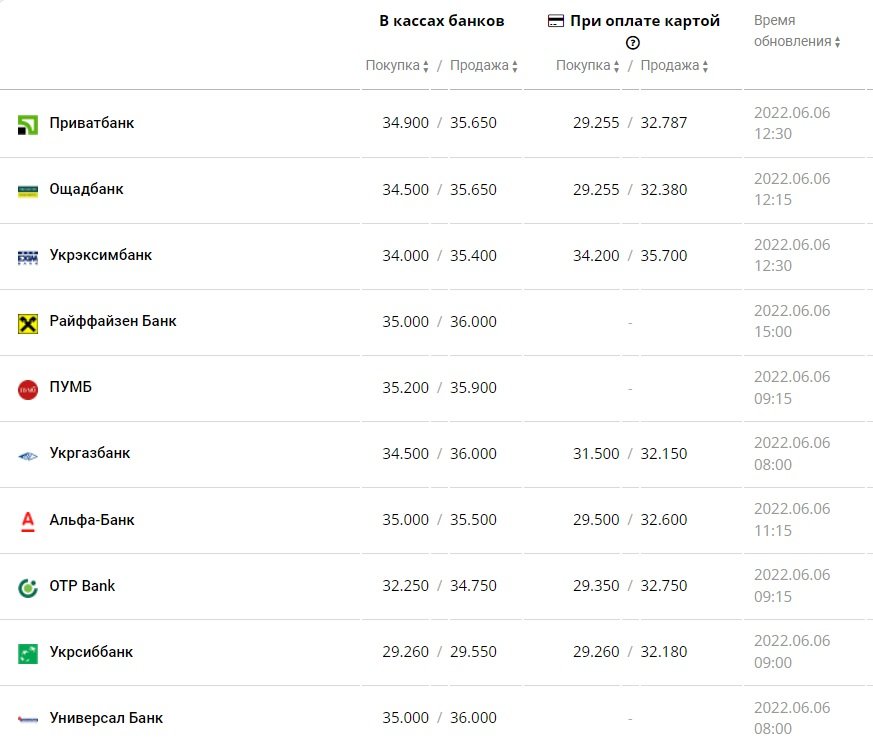Image resolution: width=873 pixels, height=750 pixels.
Task: Sort by card payment Продажа column
Action: pos(674,66)
